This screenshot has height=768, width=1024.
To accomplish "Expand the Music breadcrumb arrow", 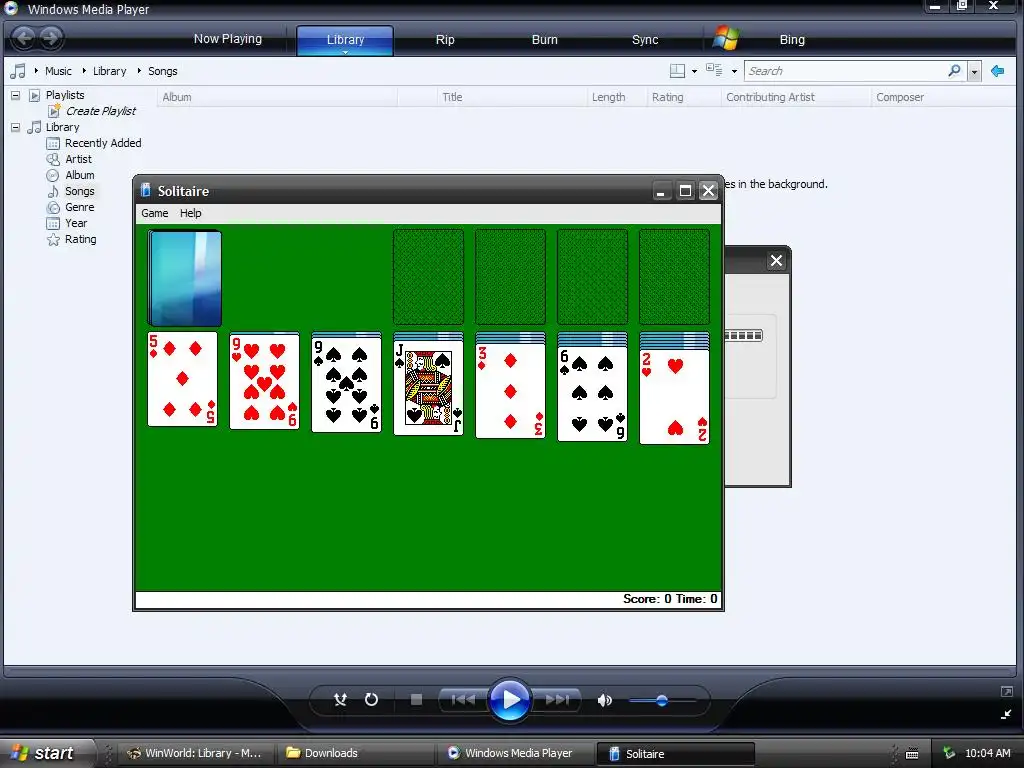I will [36, 71].
